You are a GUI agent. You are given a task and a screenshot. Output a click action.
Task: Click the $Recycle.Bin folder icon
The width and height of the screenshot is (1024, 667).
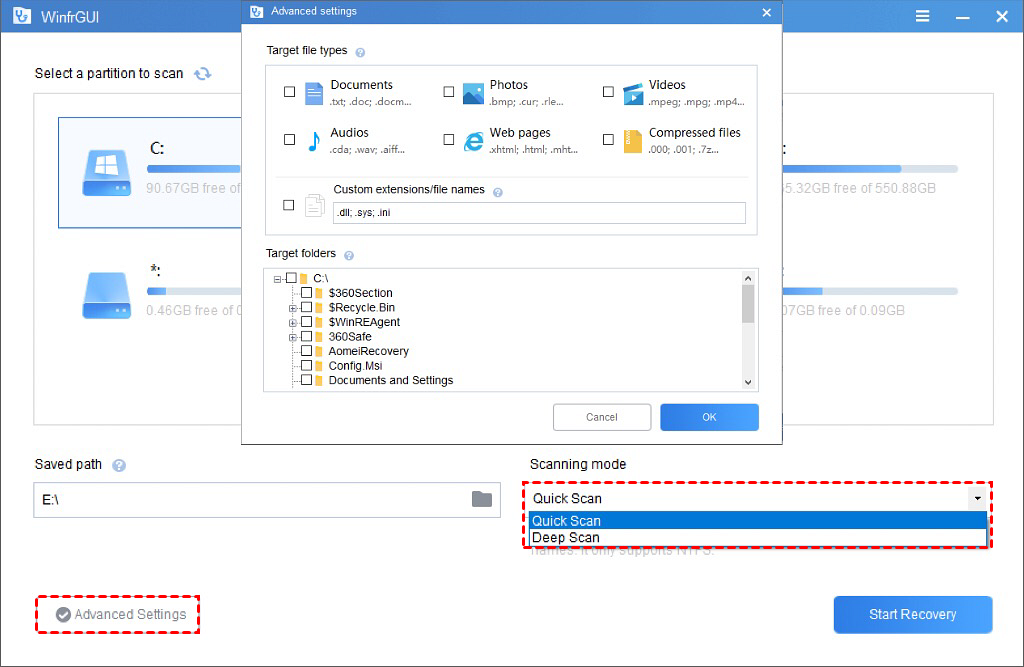[319, 308]
